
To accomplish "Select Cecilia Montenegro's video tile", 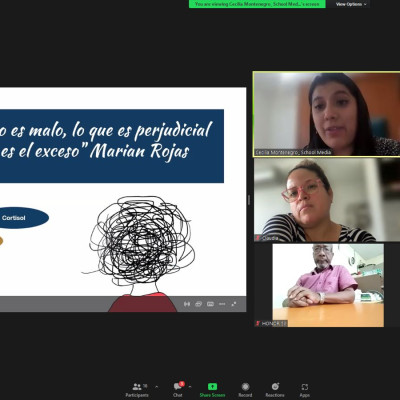I will pos(327,114).
